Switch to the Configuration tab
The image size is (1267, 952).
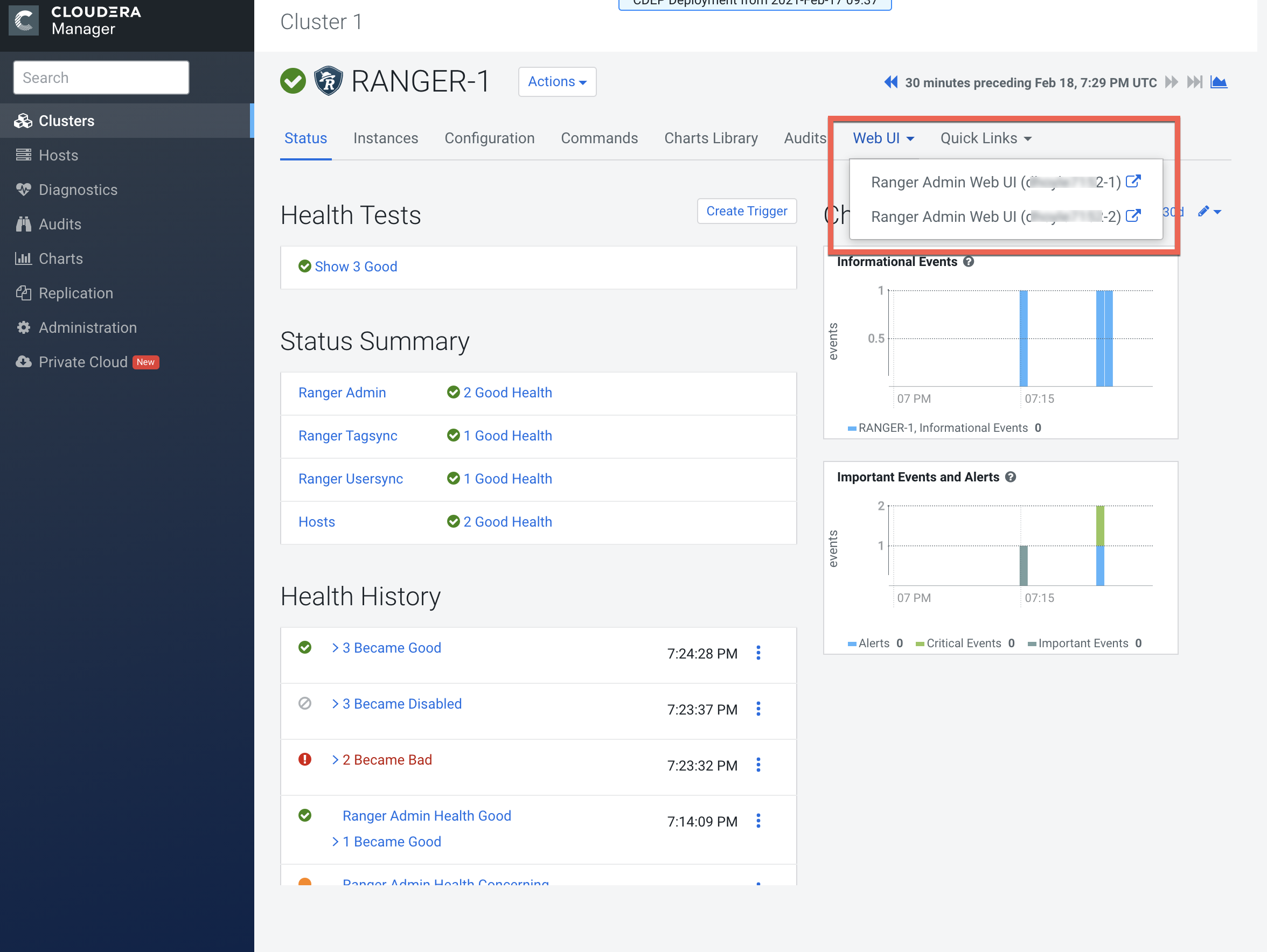click(489, 138)
